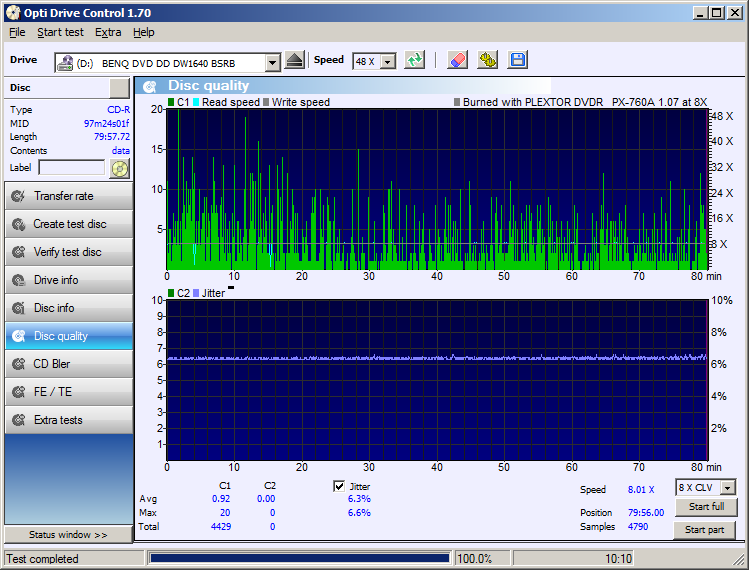Select the Drive info tab
This screenshot has width=749, height=570.
pyautogui.click(x=69, y=280)
